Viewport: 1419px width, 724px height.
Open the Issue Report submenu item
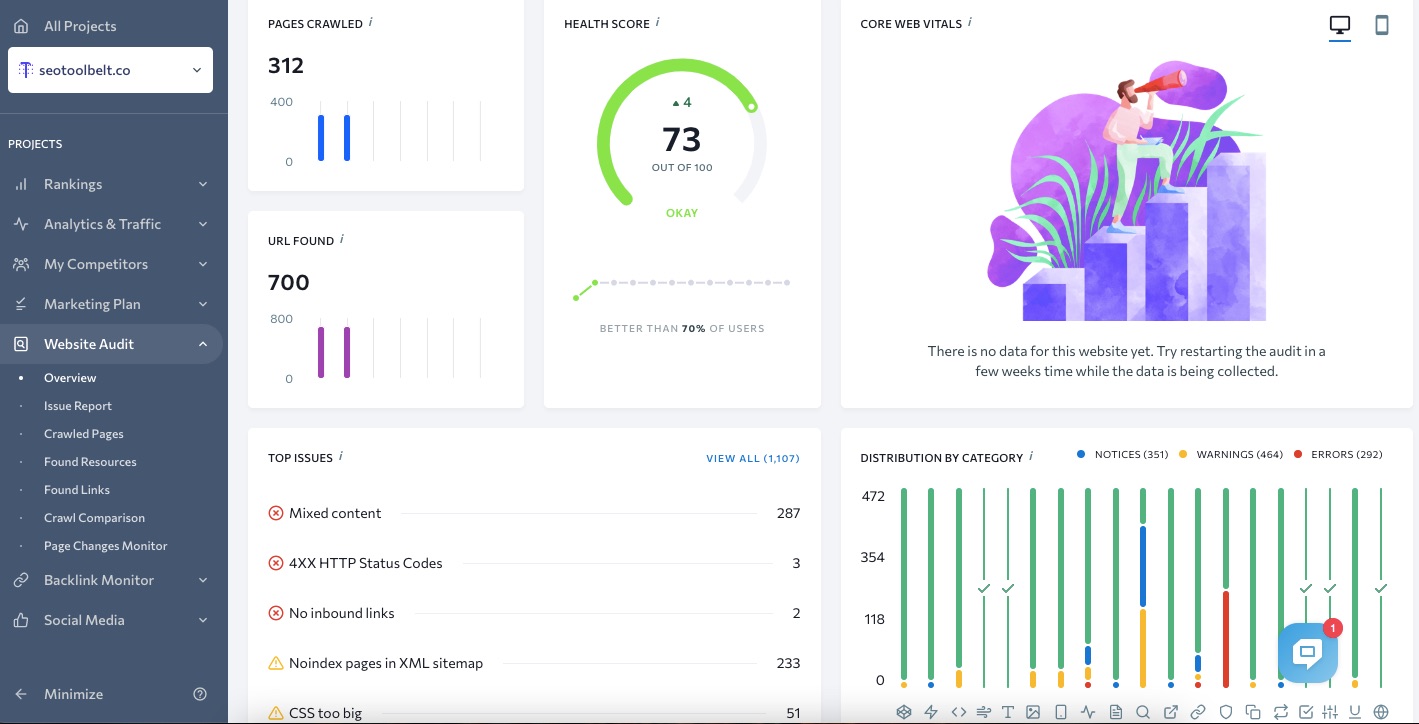[78, 406]
